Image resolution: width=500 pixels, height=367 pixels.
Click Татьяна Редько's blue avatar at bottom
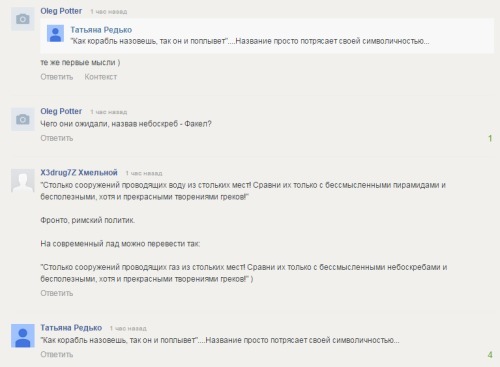pyautogui.click(x=23, y=336)
